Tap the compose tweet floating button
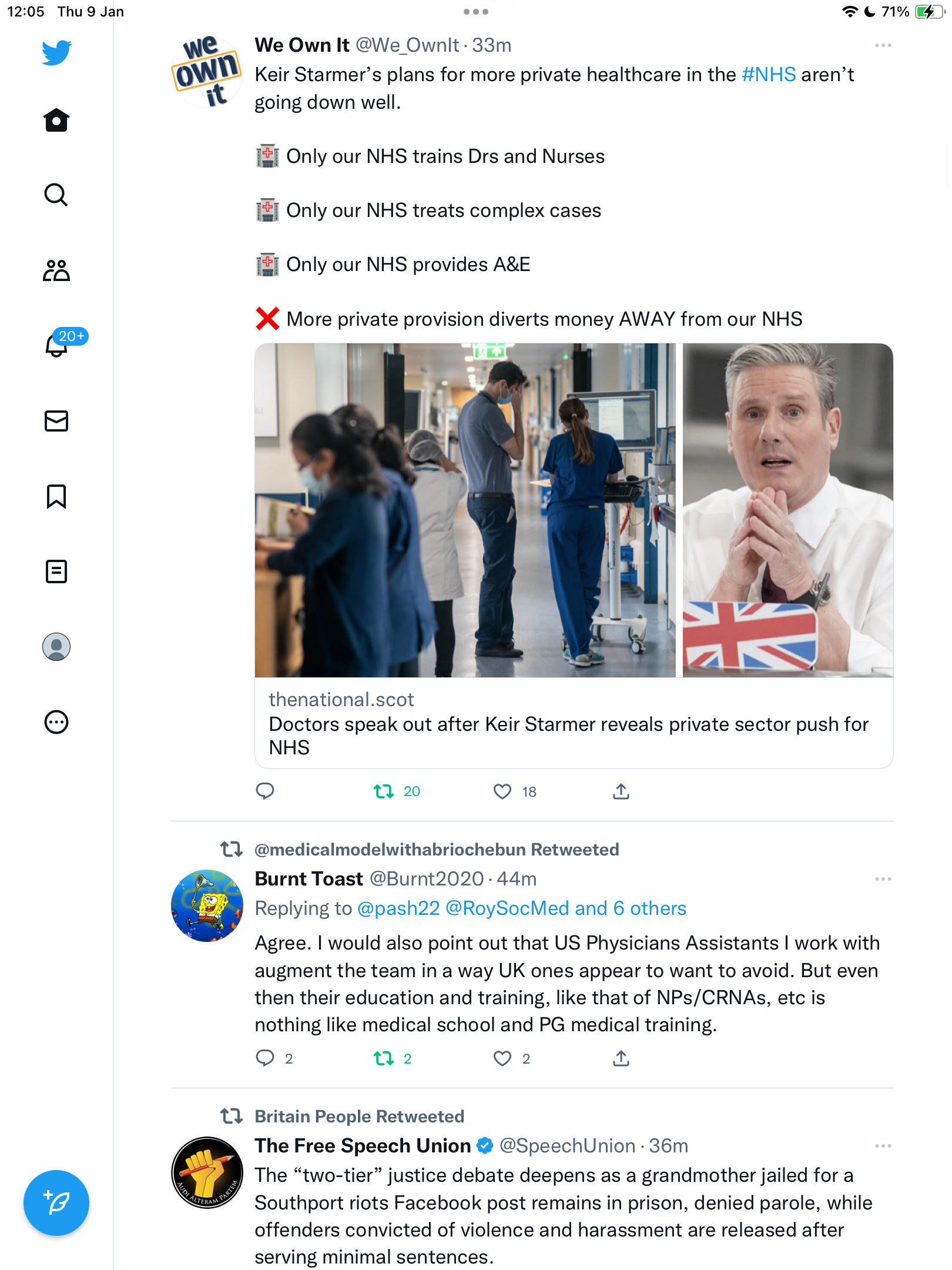This screenshot has height=1270, width=952. [56, 1203]
